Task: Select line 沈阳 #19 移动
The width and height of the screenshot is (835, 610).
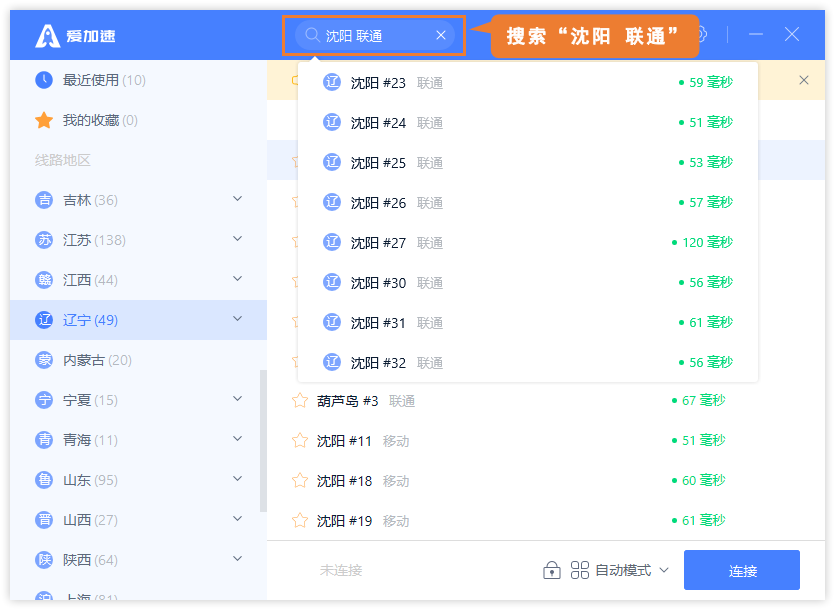Action: pyautogui.click(x=546, y=520)
